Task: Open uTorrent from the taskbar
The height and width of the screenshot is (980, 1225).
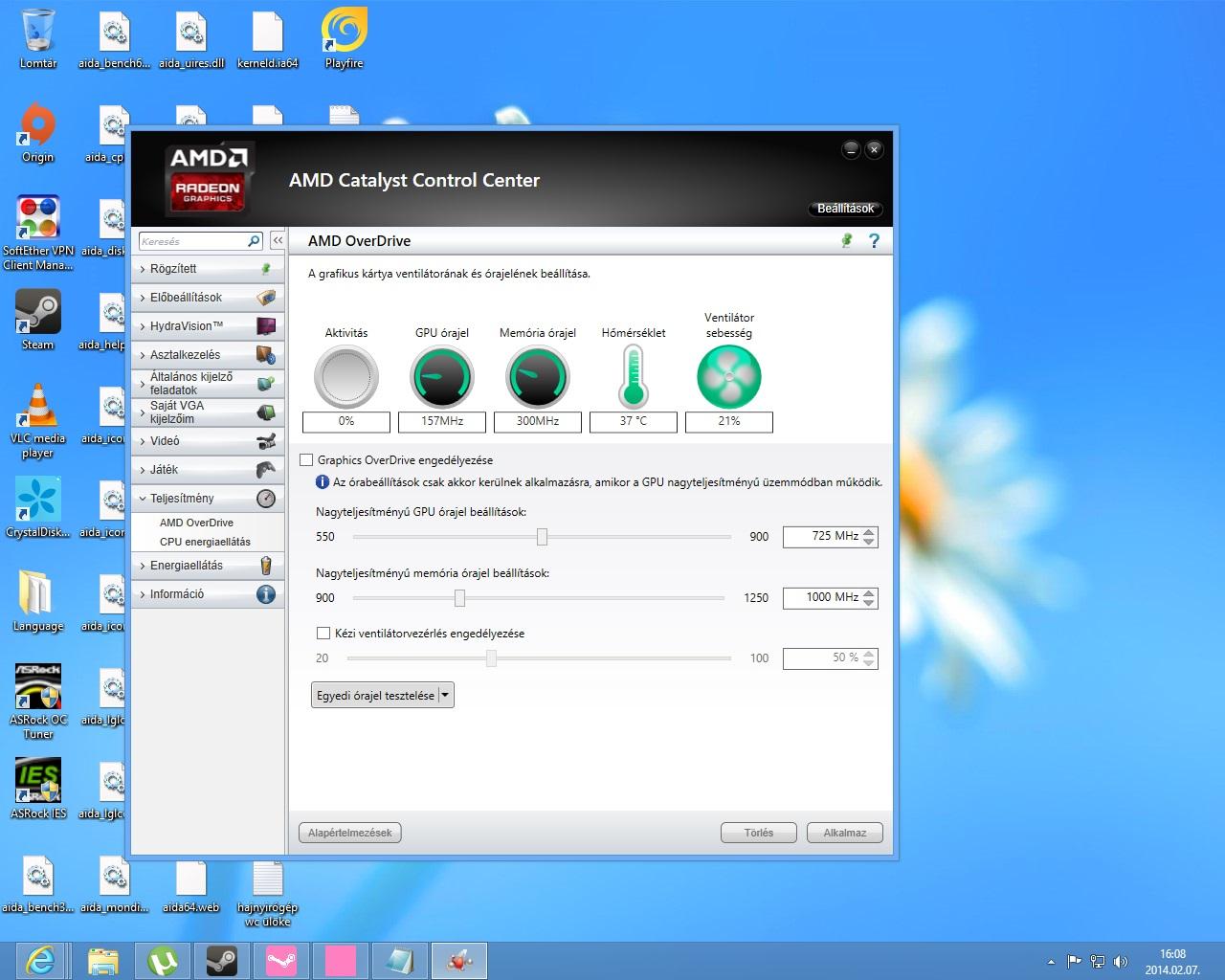Action: click(163, 960)
